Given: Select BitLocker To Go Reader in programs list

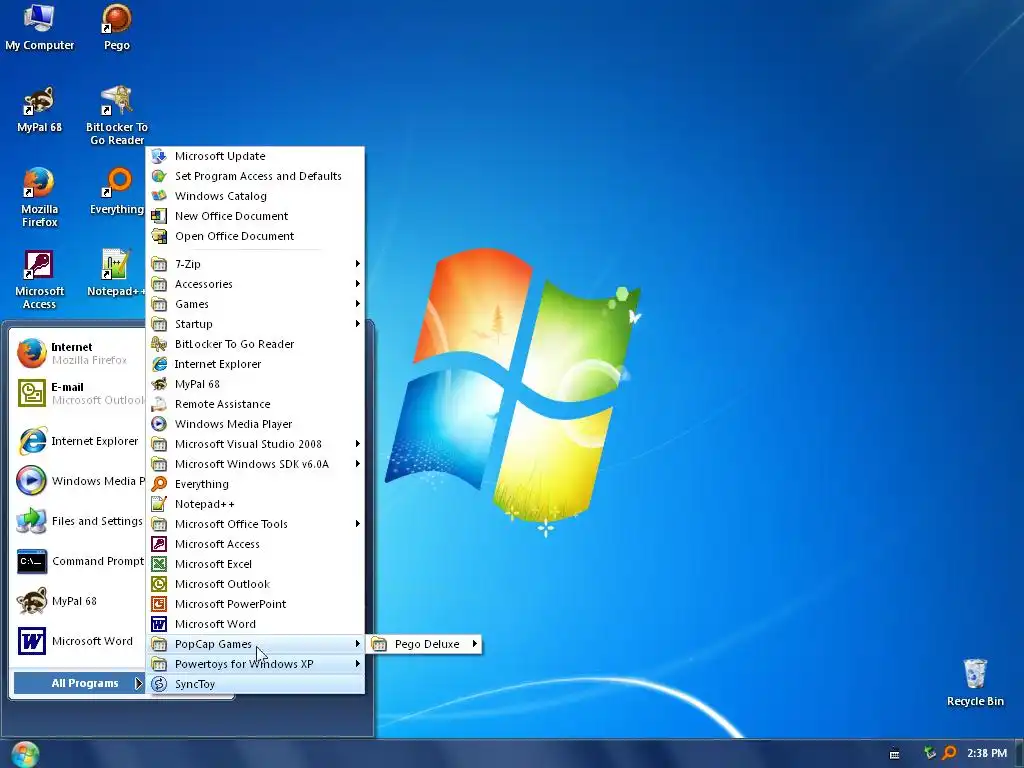Looking at the screenshot, I should click(255, 344).
